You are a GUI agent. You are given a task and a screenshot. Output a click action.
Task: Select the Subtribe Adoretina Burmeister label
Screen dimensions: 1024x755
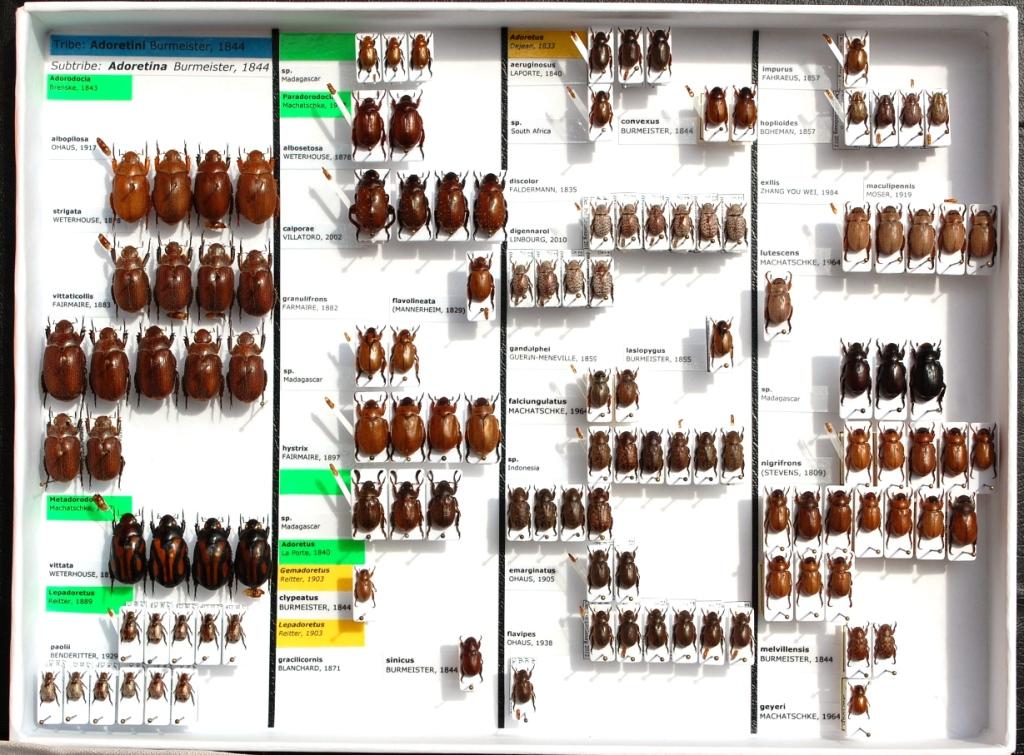(160, 67)
